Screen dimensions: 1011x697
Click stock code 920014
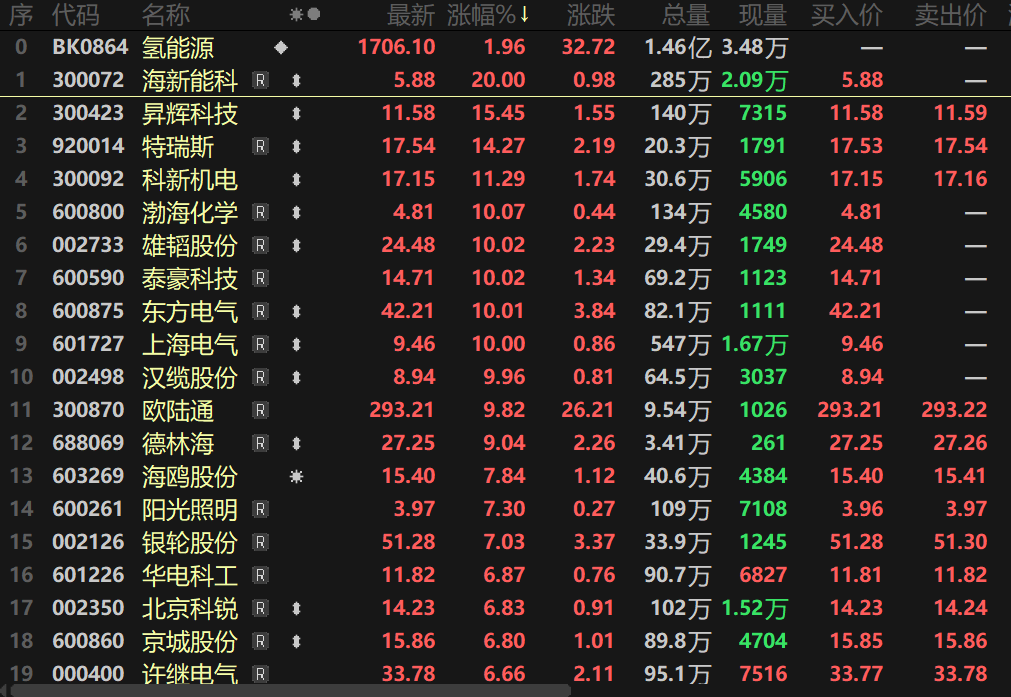coord(88,146)
